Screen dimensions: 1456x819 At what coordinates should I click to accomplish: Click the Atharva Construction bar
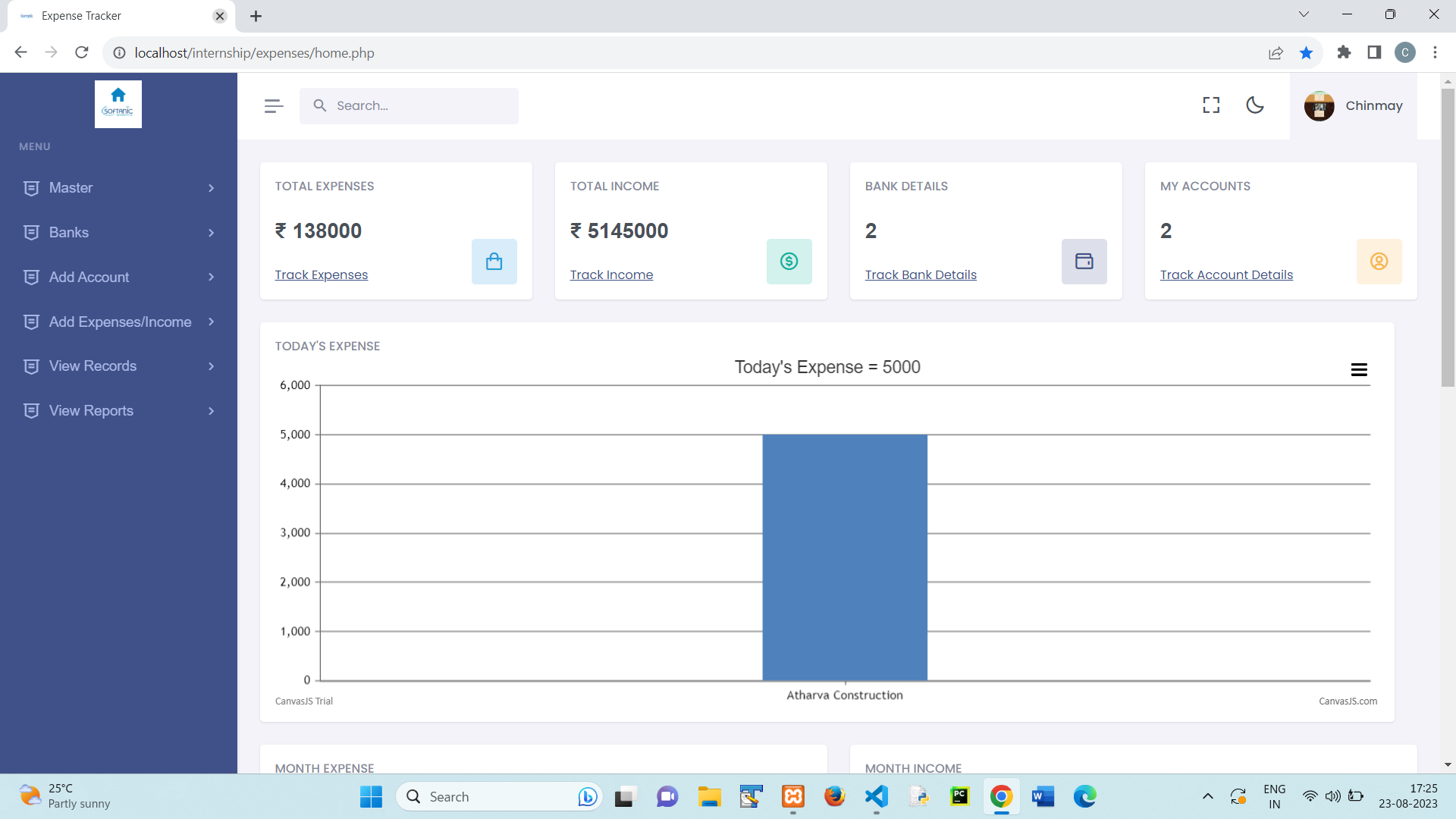844,557
